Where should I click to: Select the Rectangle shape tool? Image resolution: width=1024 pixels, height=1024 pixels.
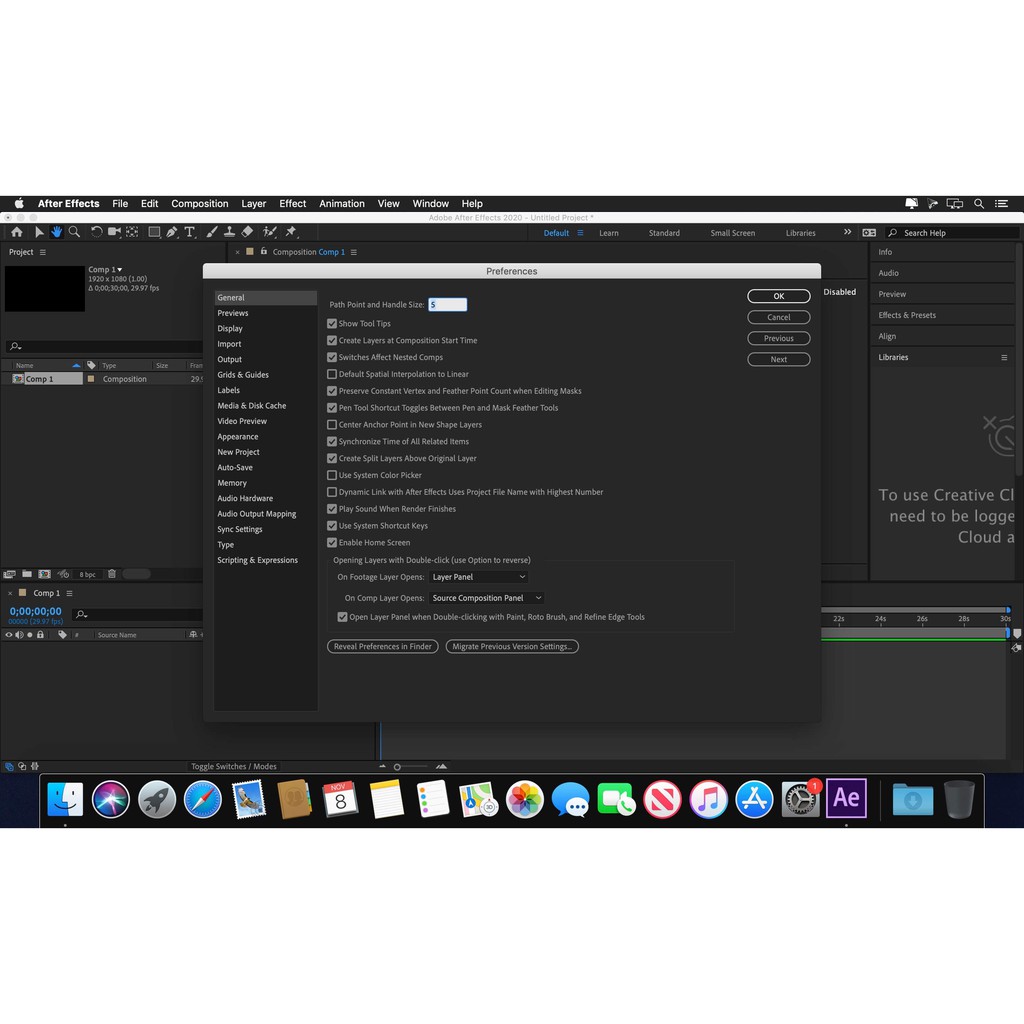click(154, 232)
